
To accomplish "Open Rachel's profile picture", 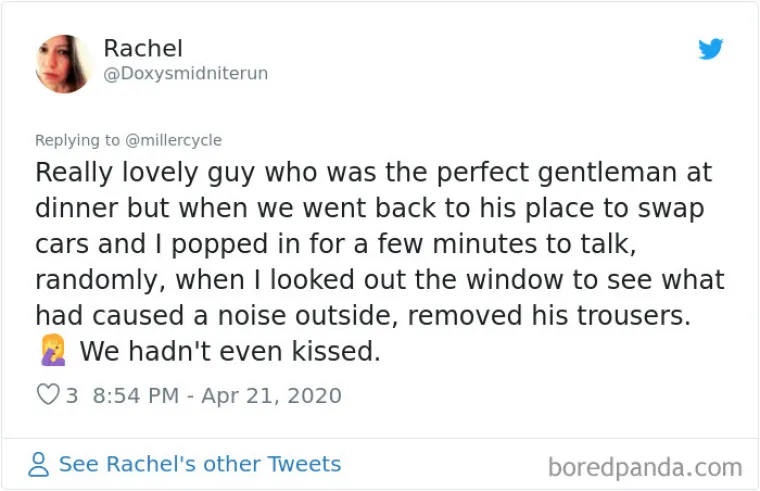I will [x=65, y=63].
